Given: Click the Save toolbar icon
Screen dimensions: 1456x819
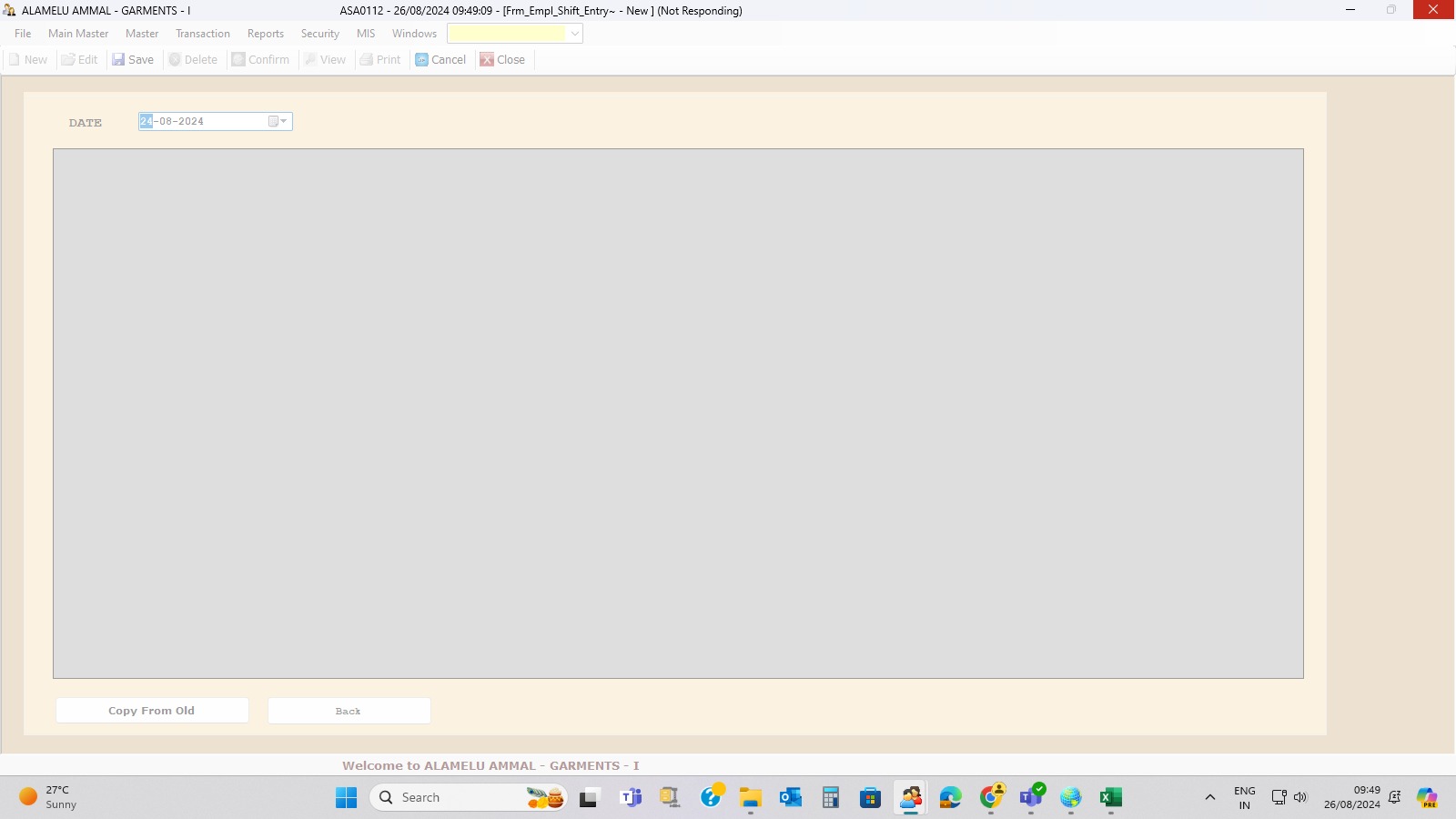Looking at the screenshot, I should 118,60.
